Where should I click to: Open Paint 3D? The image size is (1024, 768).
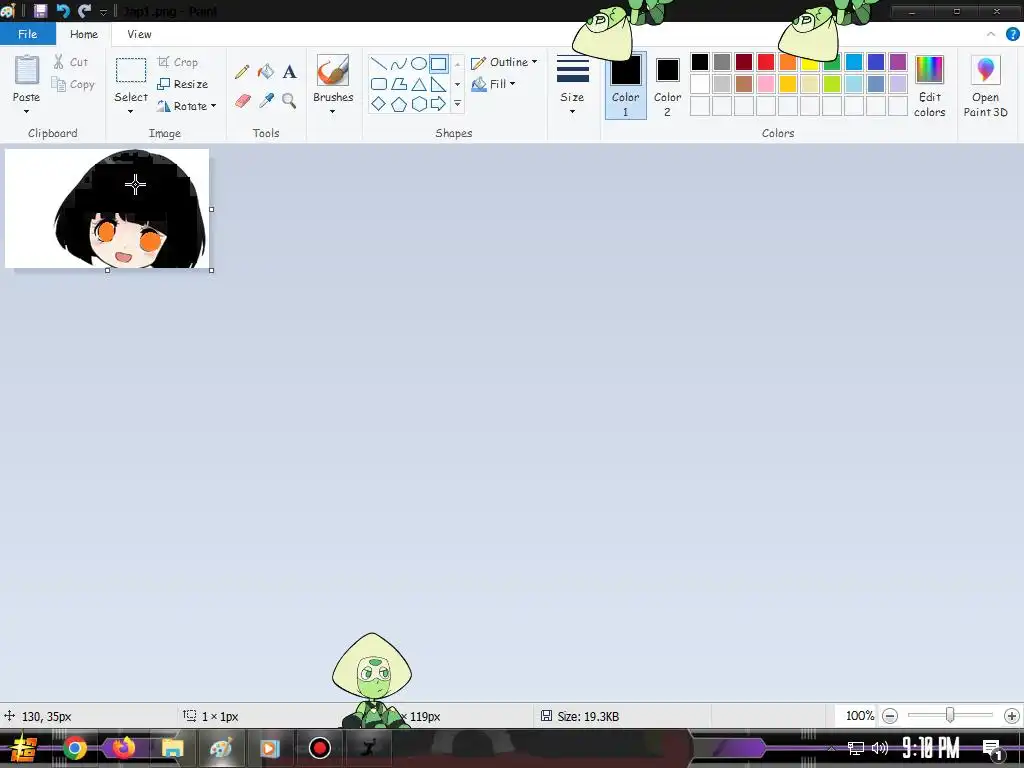pyautogui.click(x=985, y=86)
